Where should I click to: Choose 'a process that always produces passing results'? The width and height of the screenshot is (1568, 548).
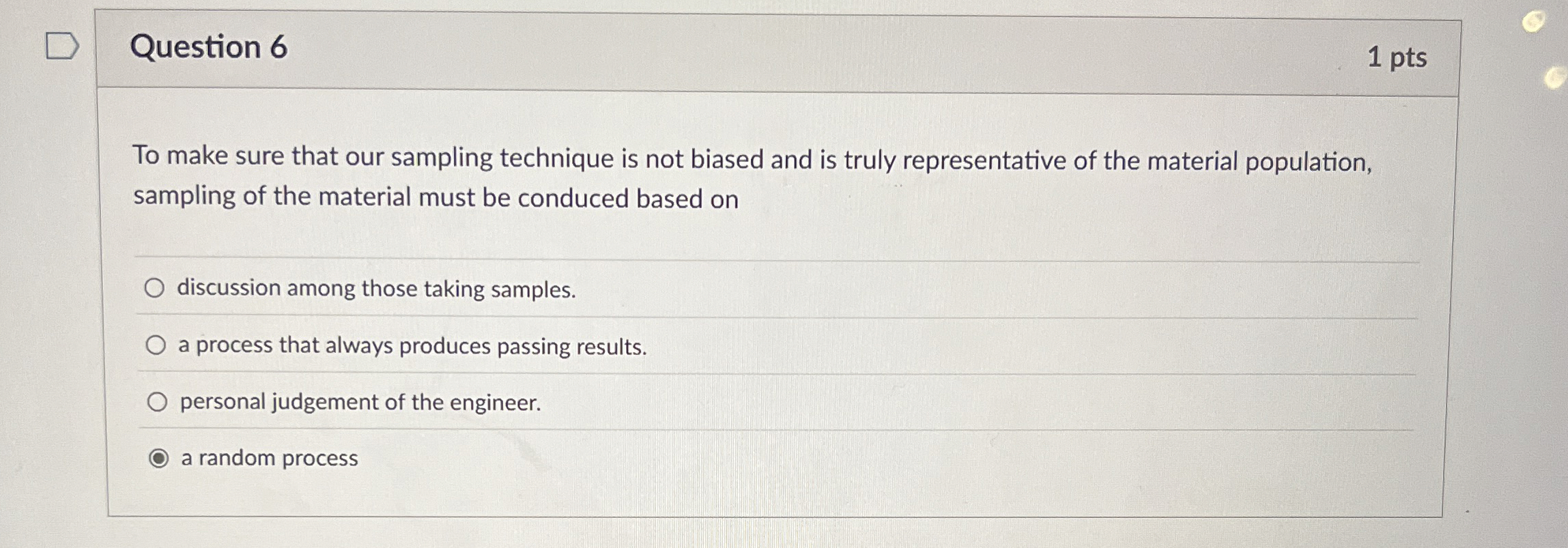(x=156, y=344)
